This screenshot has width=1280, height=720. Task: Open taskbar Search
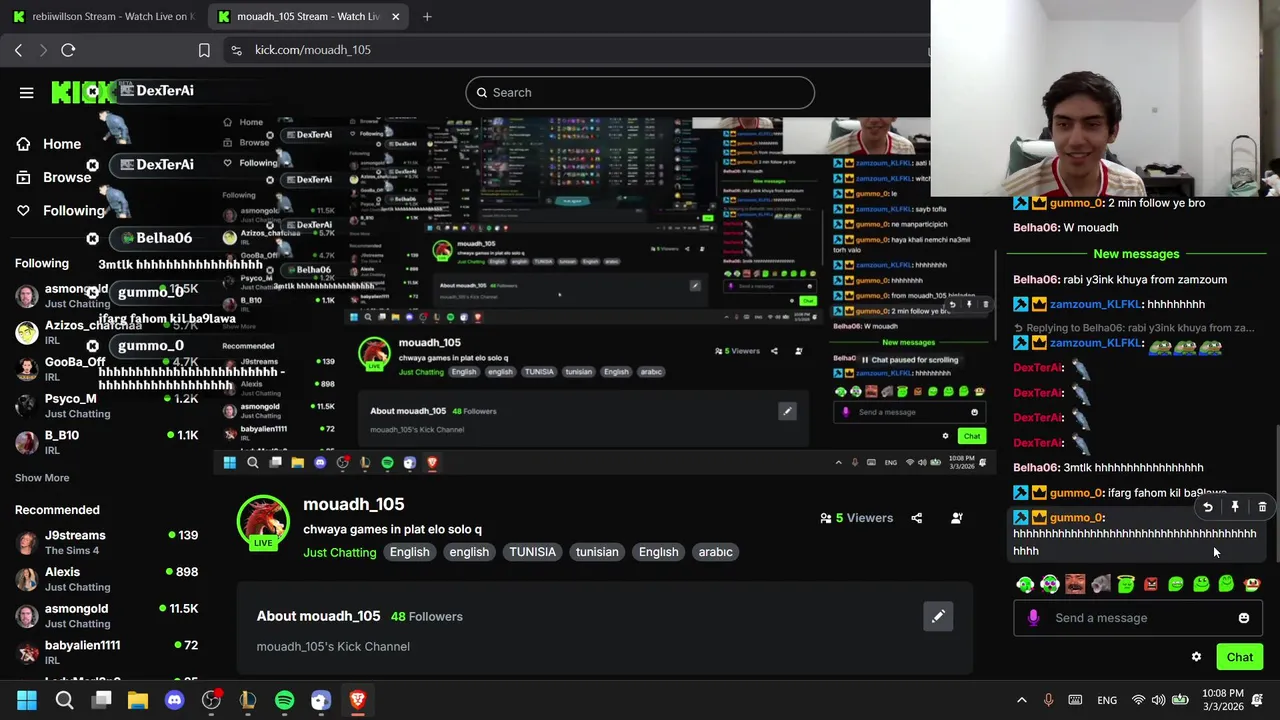pyautogui.click(x=64, y=700)
